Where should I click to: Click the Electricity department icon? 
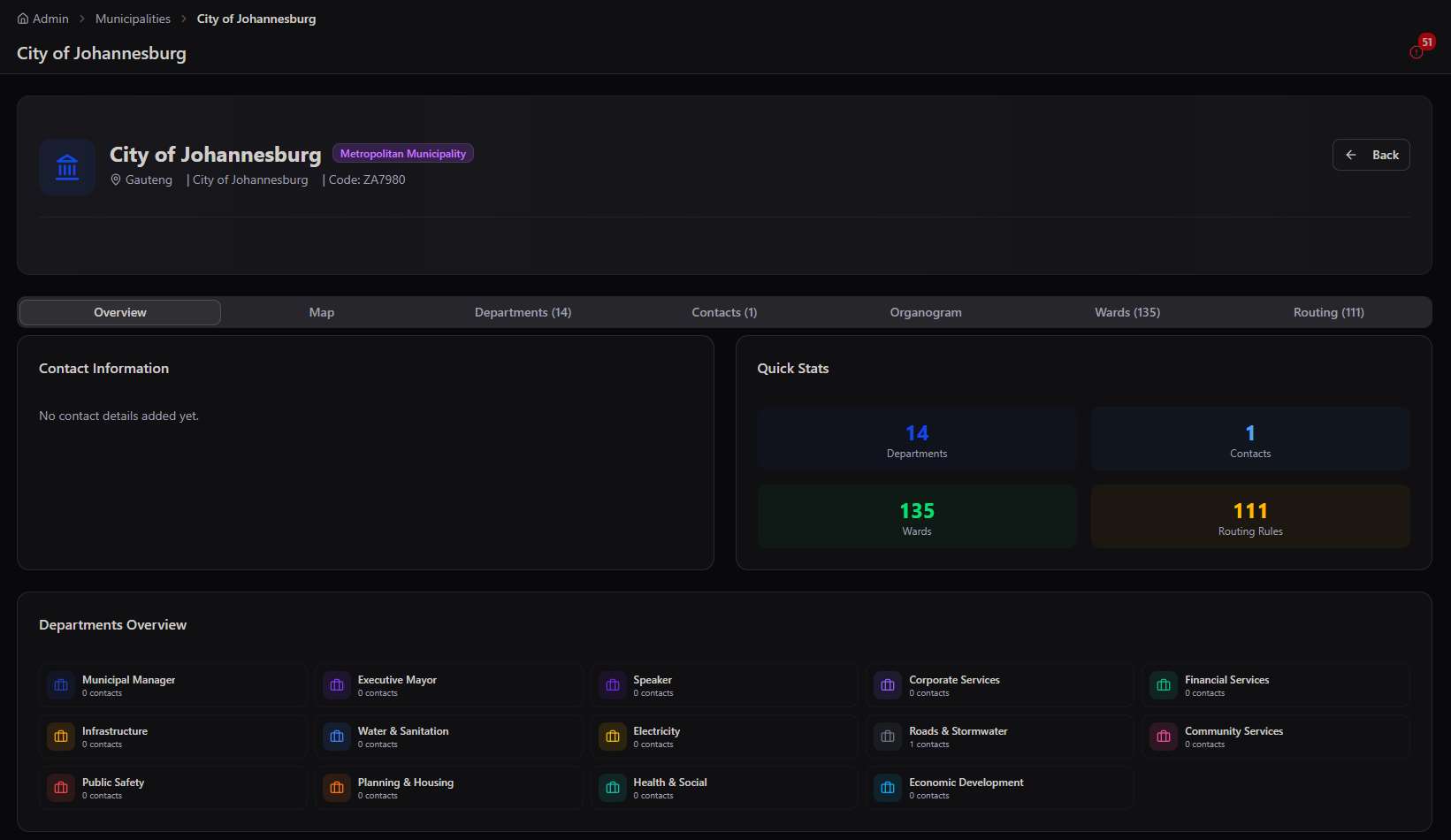pyautogui.click(x=613, y=737)
